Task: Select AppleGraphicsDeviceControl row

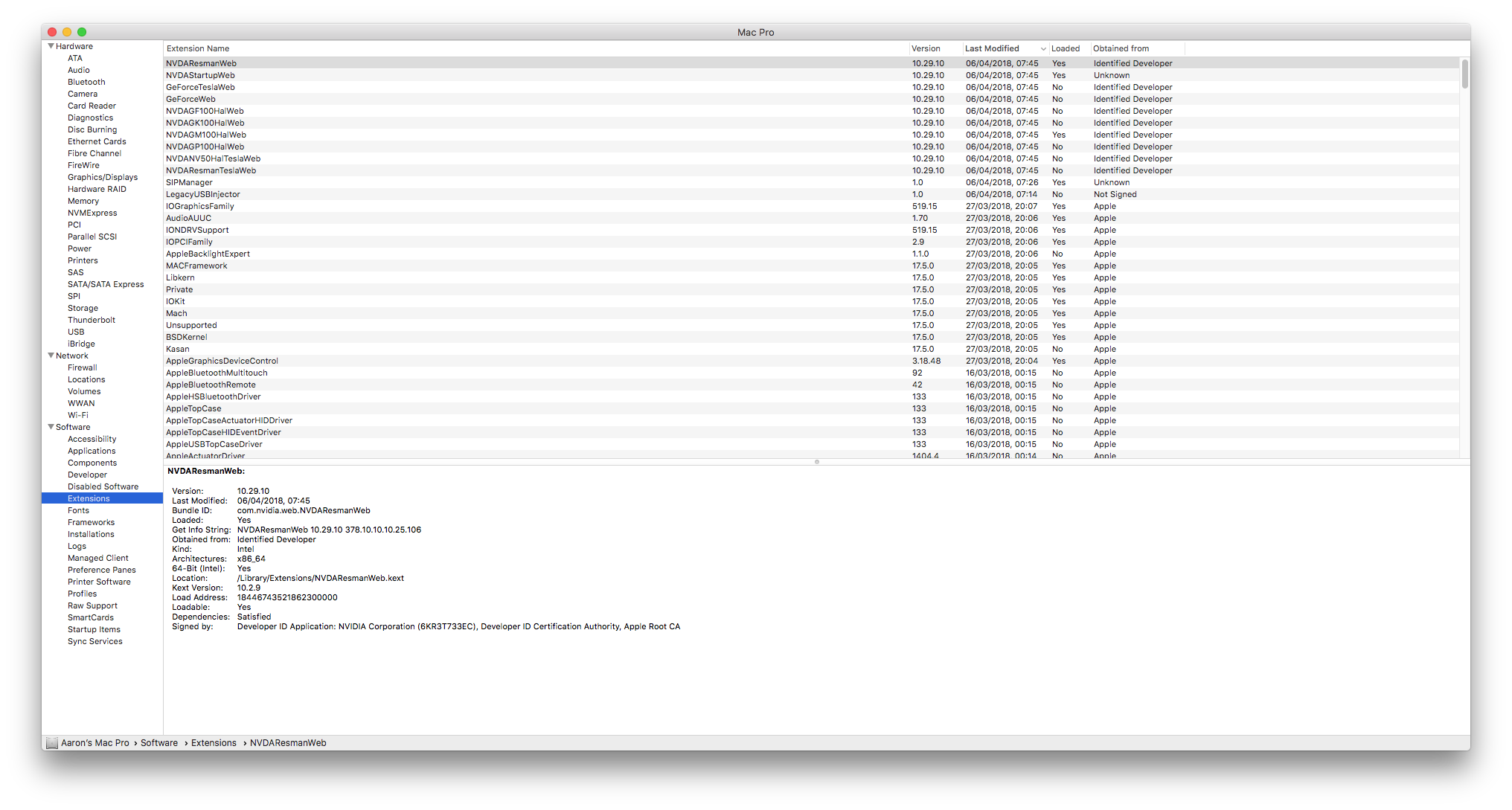Action: click(x=222, y=361)
